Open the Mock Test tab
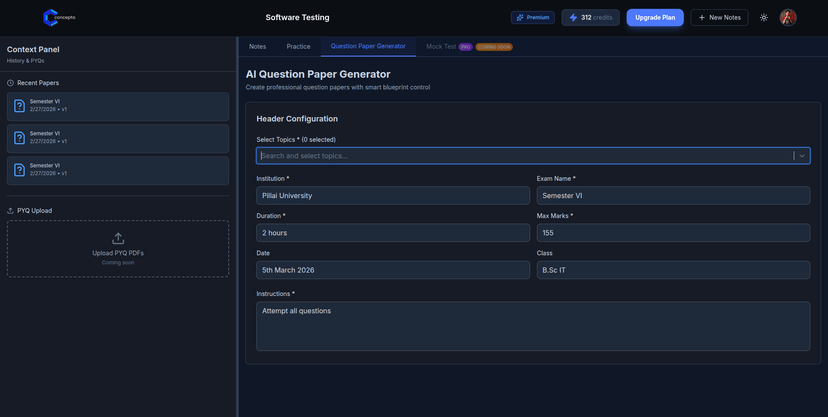The width and height of the screenshot is (828, 417). [x=441, y=46]
